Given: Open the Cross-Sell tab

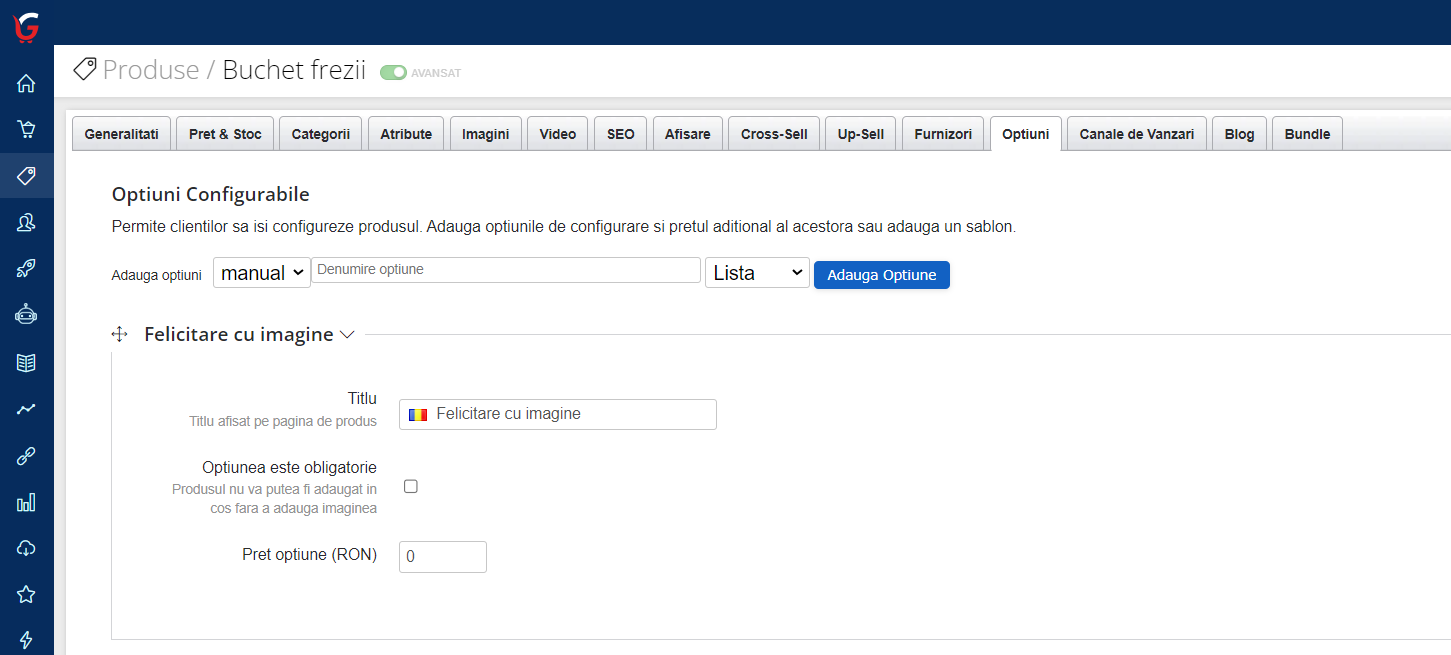Looking at the screenshot, I should click(x=773, y=132).
